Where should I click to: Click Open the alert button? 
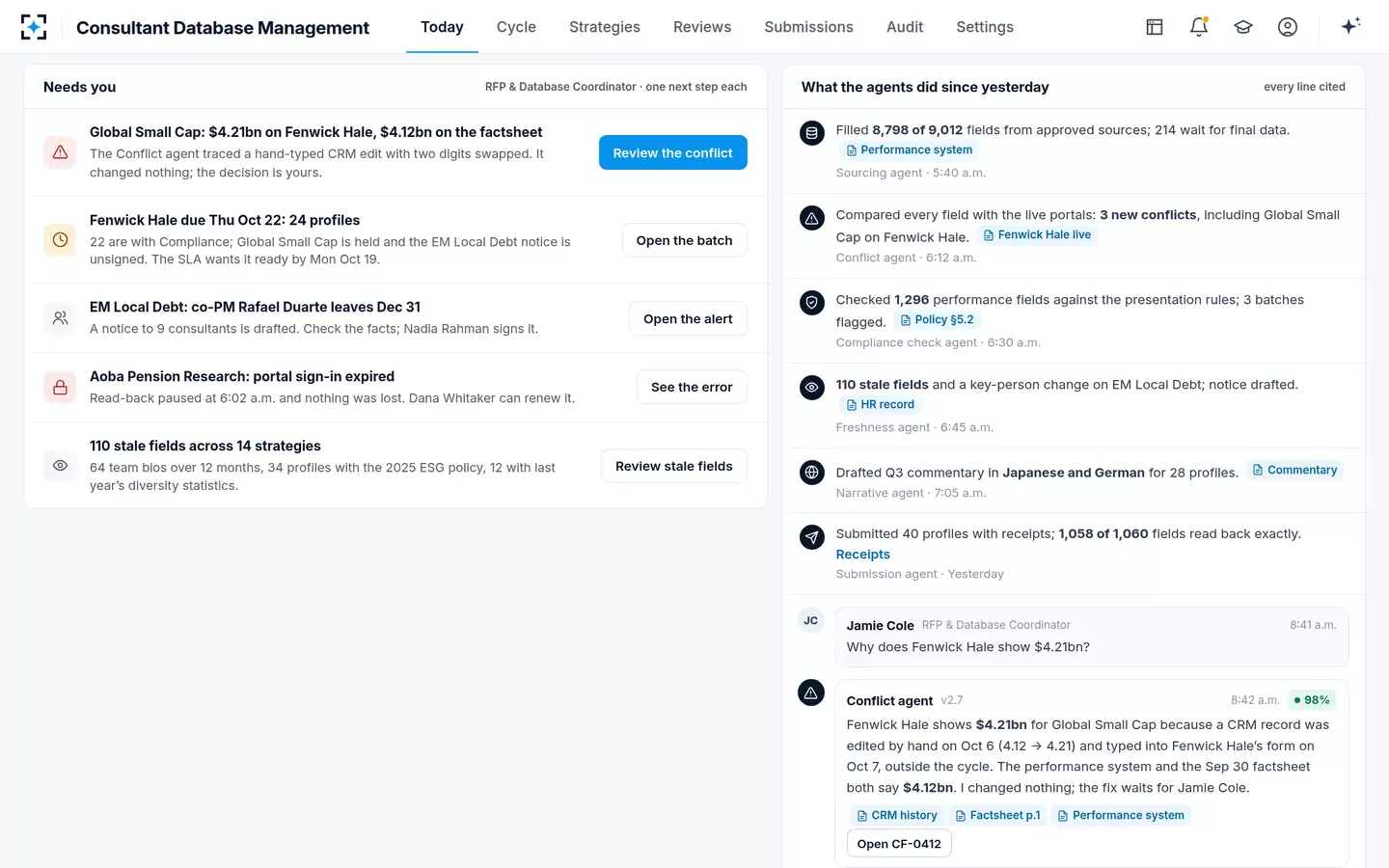click(x=688, y=319)
